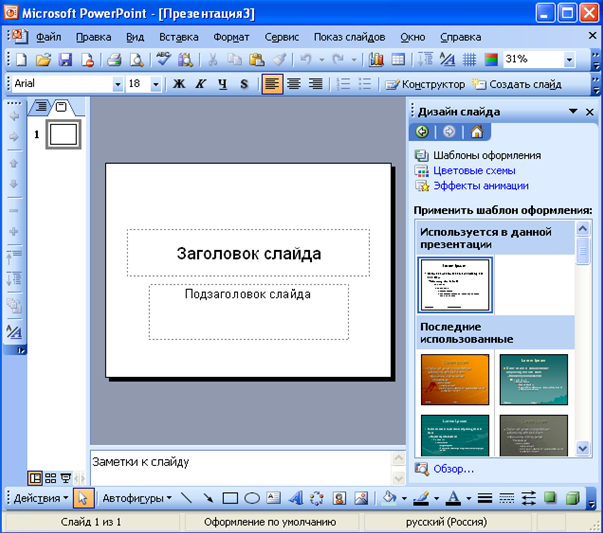Screen dimensions: 603x533
Task: Paste from clipboard icon
Action: point(257,60)
